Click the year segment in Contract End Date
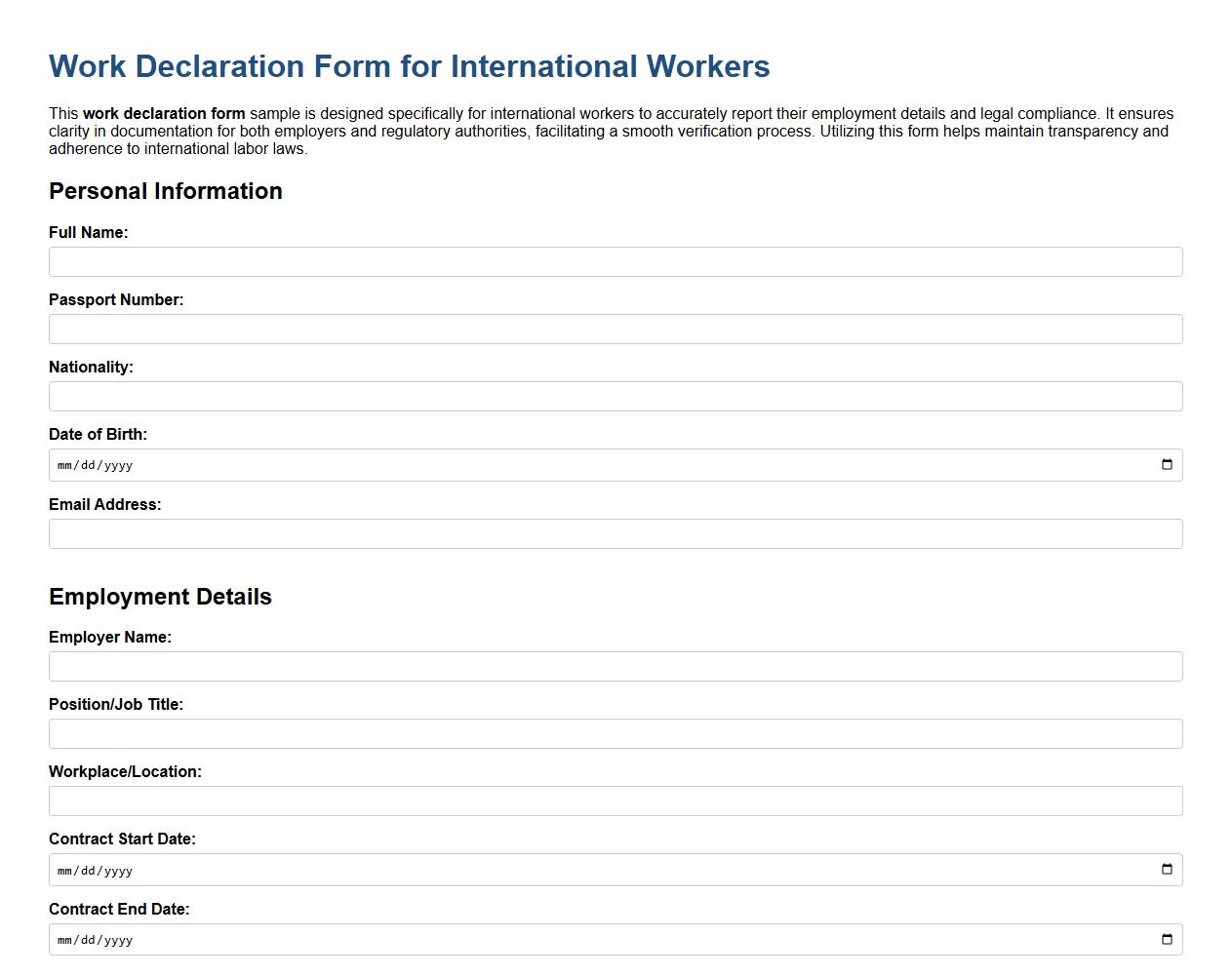Image resolution: width=1232 pixels, height=976 pixels. pyautogui.click(x=117, y=939)
